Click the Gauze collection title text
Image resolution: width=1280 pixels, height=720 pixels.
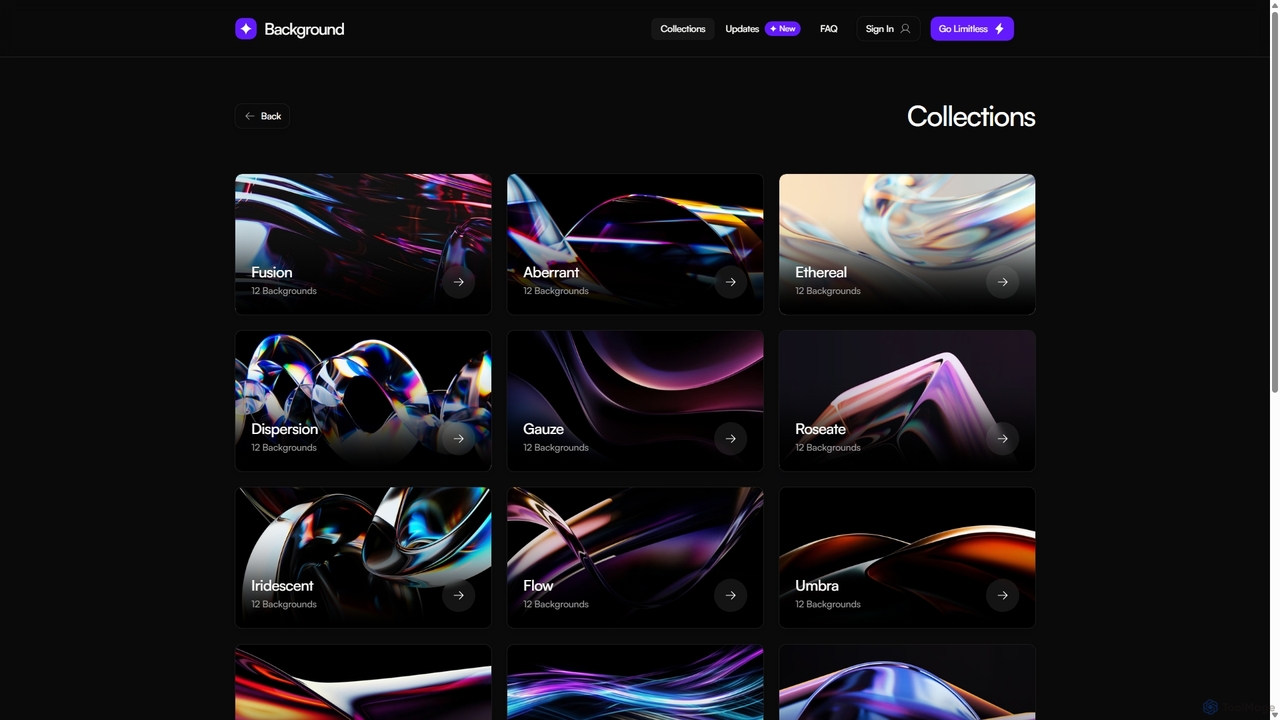543,429
